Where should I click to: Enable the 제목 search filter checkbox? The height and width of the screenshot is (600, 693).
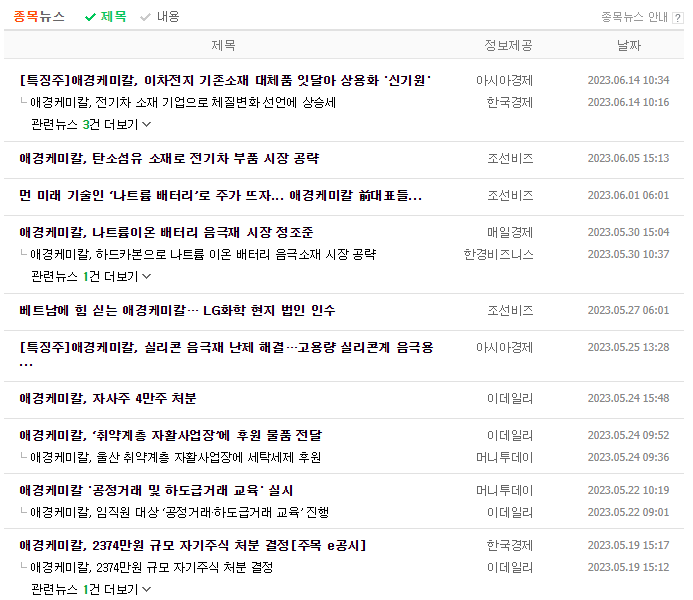(x=106, y=17)
